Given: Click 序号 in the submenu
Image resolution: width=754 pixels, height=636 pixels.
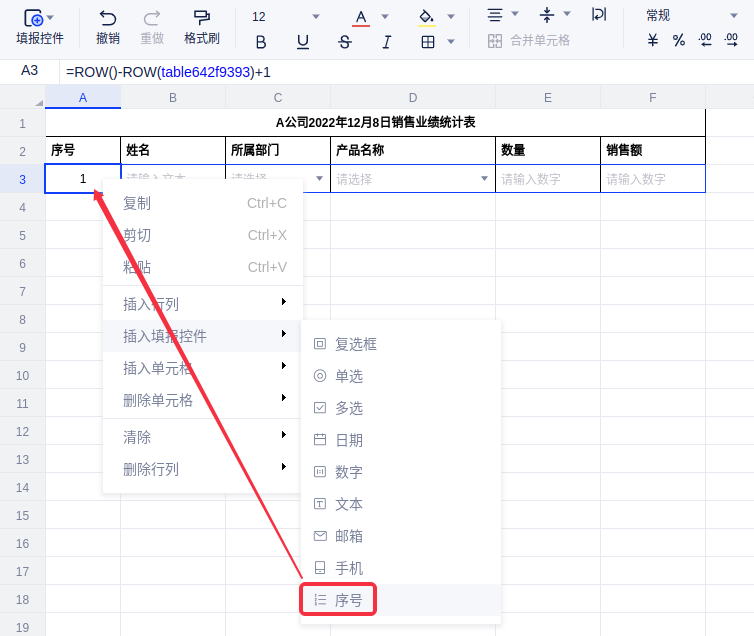Looking at the screenshot, I should 349,600.
